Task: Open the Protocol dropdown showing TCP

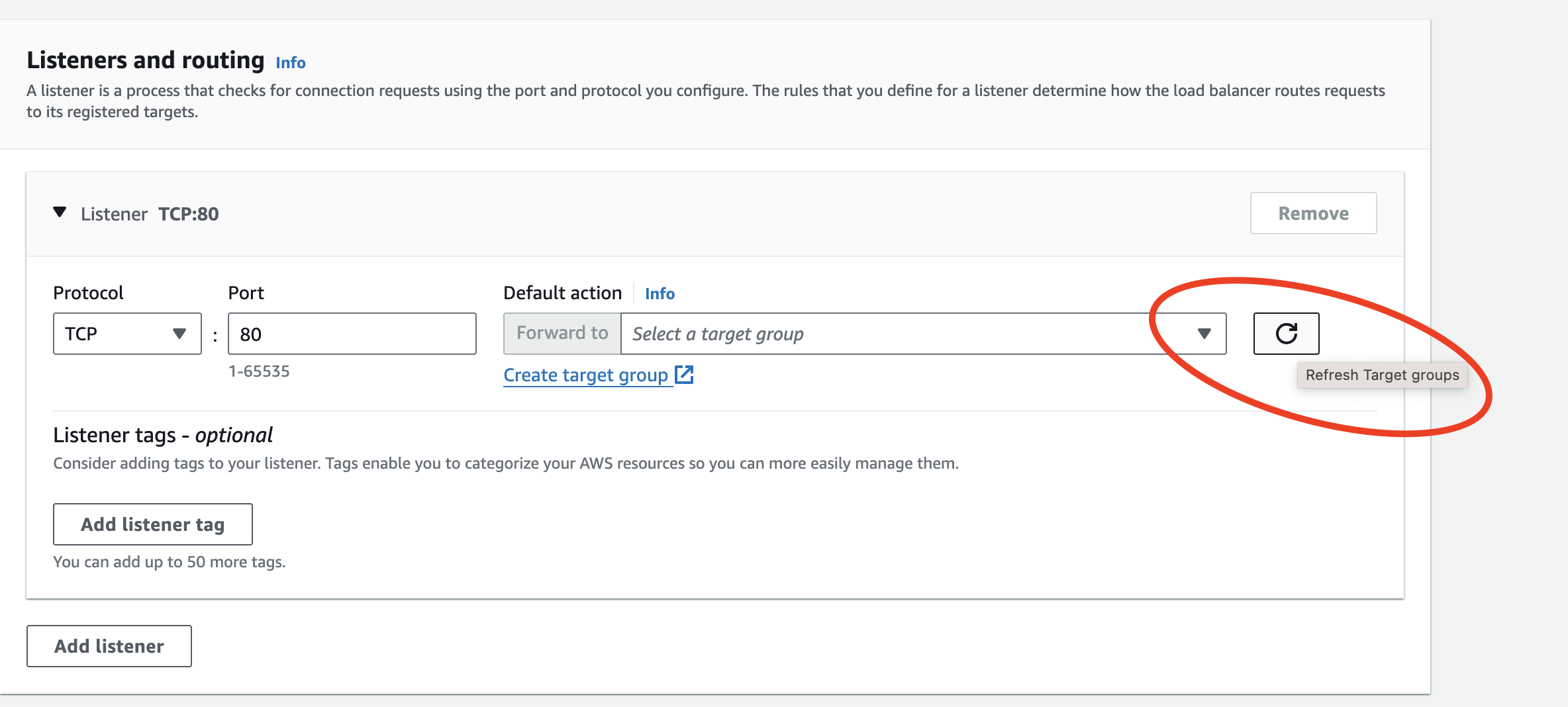Action: pos(126,333)
